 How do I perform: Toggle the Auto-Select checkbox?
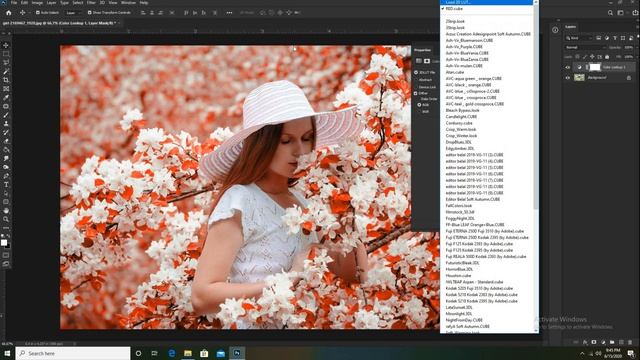point(38,13)
